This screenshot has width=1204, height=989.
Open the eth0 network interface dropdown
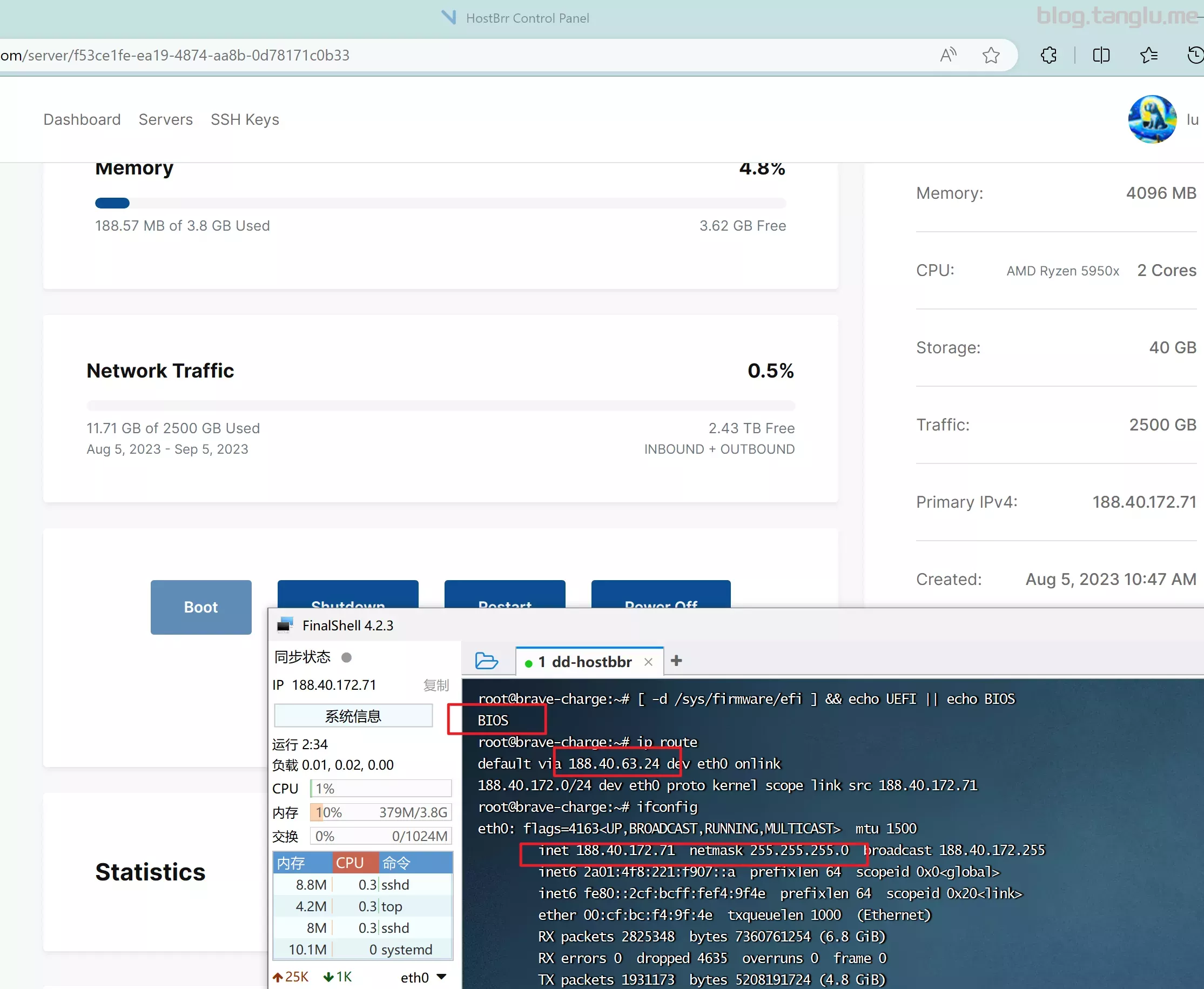click(424, 978)
